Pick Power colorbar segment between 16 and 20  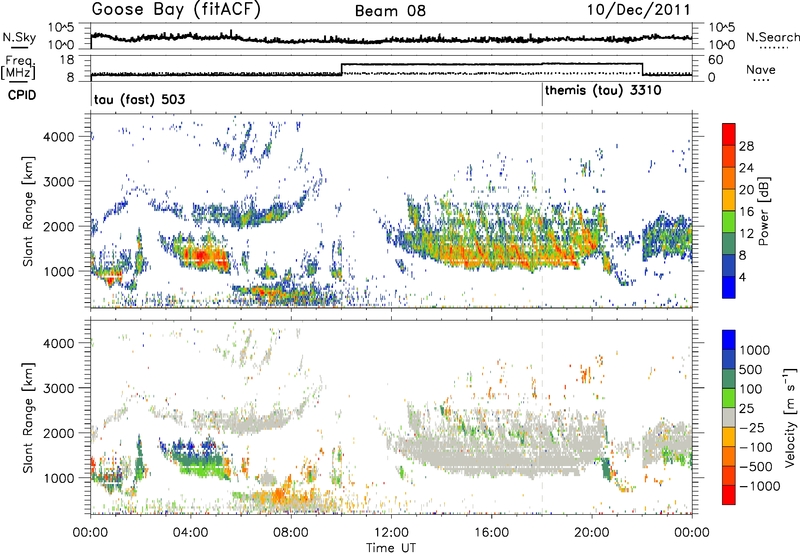pos(729,200)
